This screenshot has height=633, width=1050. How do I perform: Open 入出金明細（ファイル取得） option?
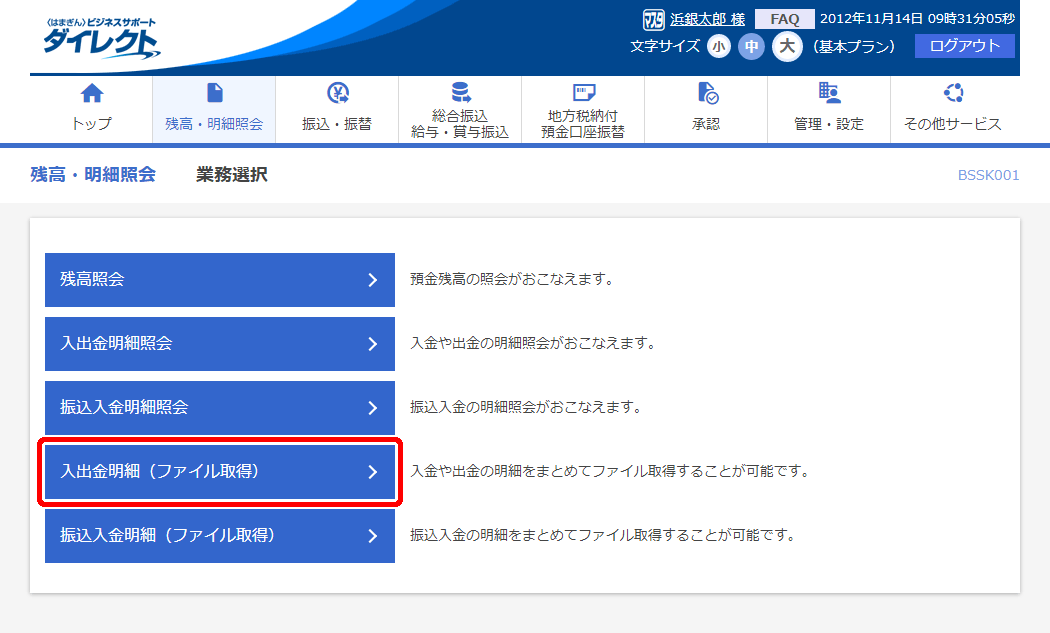220,471
